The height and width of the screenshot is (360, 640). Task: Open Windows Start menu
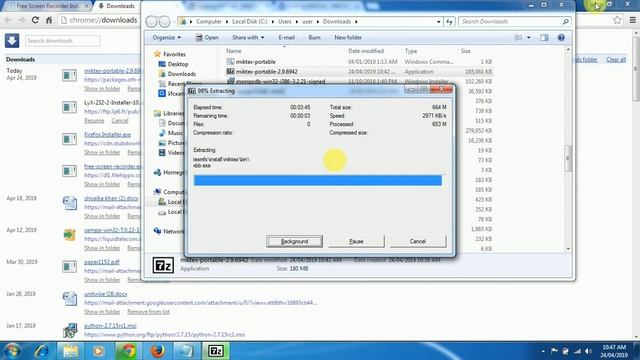(12, 351)
